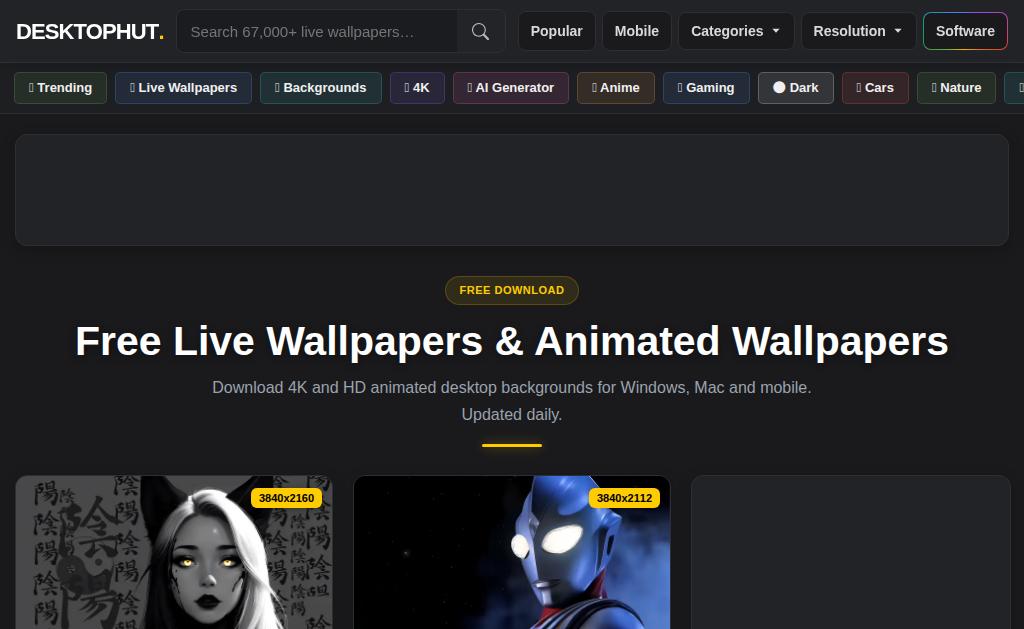Image resolution: width=1024 pixels, height=629 pixels.
Task: Open the Ultraman wallpaper thumbnail
Action: coord(512,552)
